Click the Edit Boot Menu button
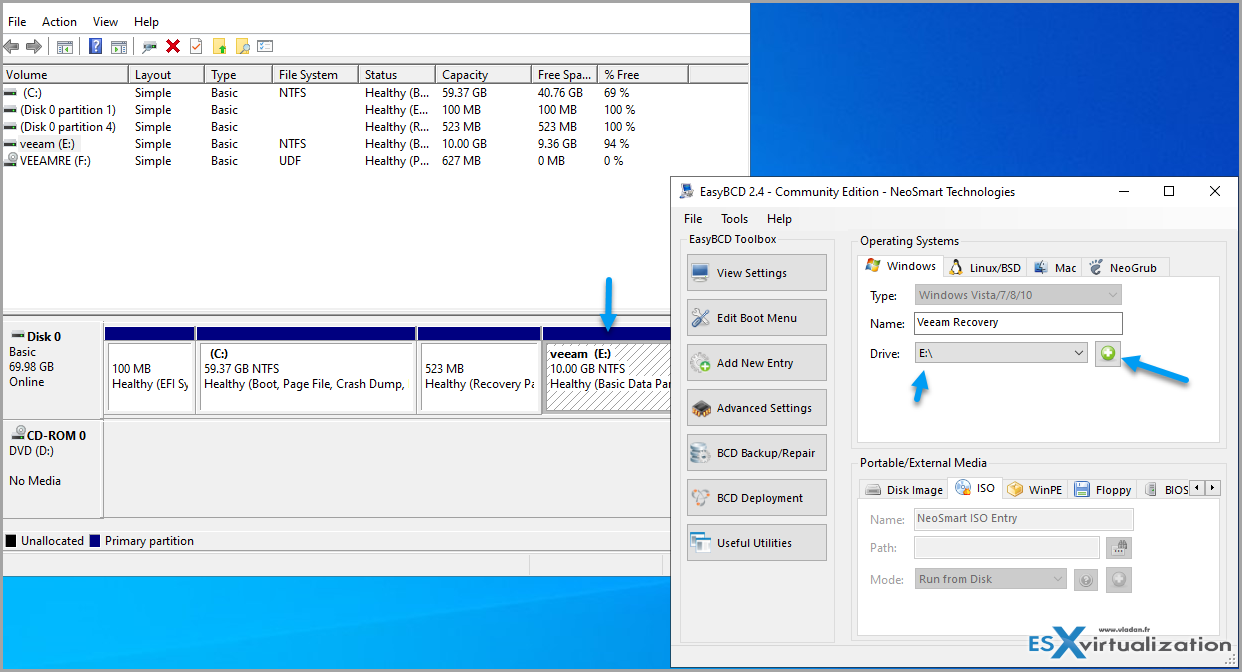The image size is (1242, 672). click(x=756, y=318)
